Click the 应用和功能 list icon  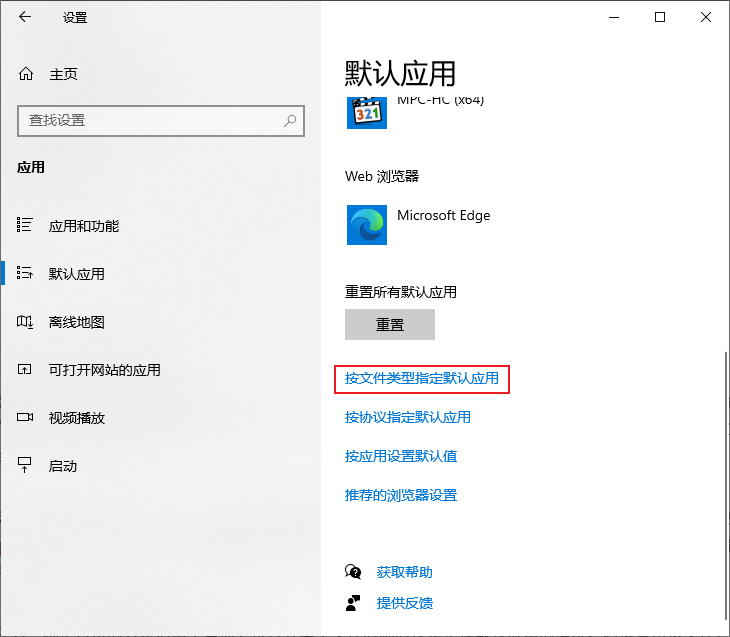(24, 225)
